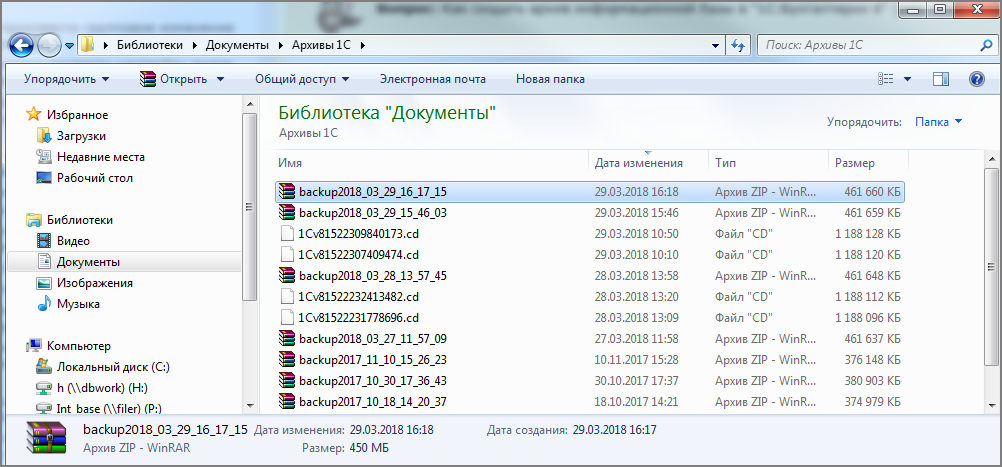Sort by the Дата изменения column header
This screenshot has width=1002, height=467.
(x=638, y=163)
